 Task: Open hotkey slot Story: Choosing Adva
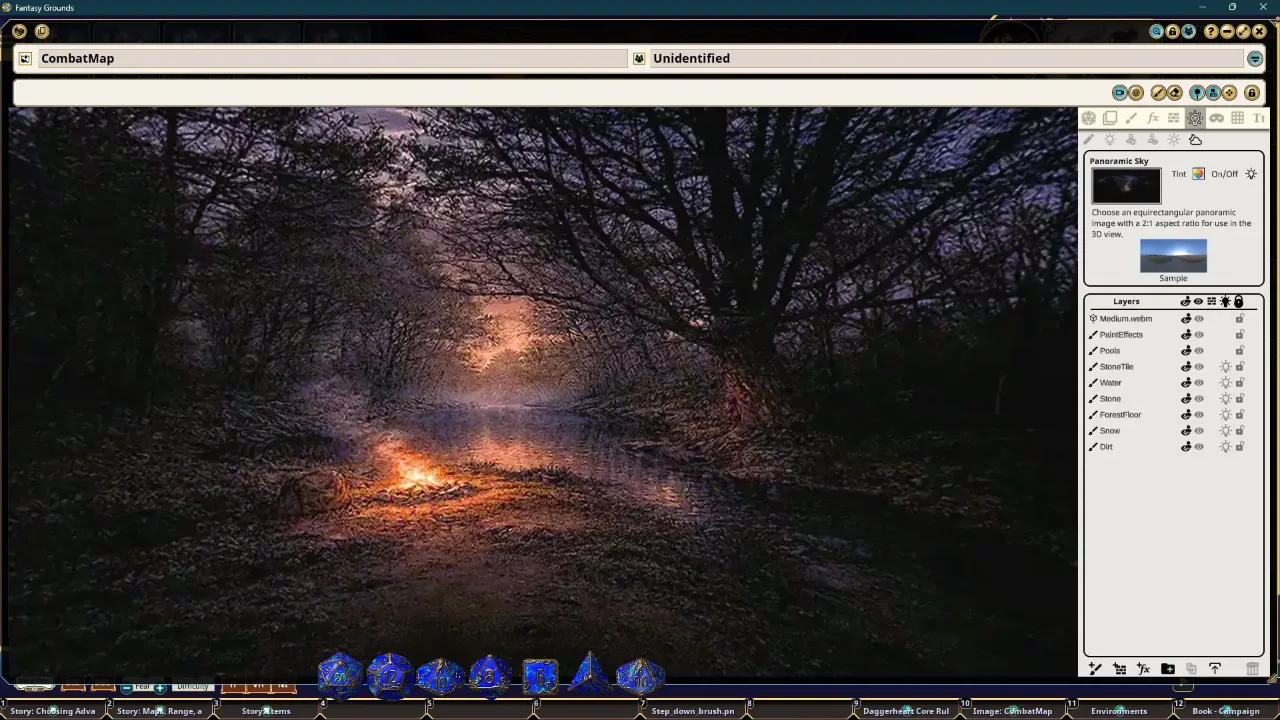(x=53, y=711)
